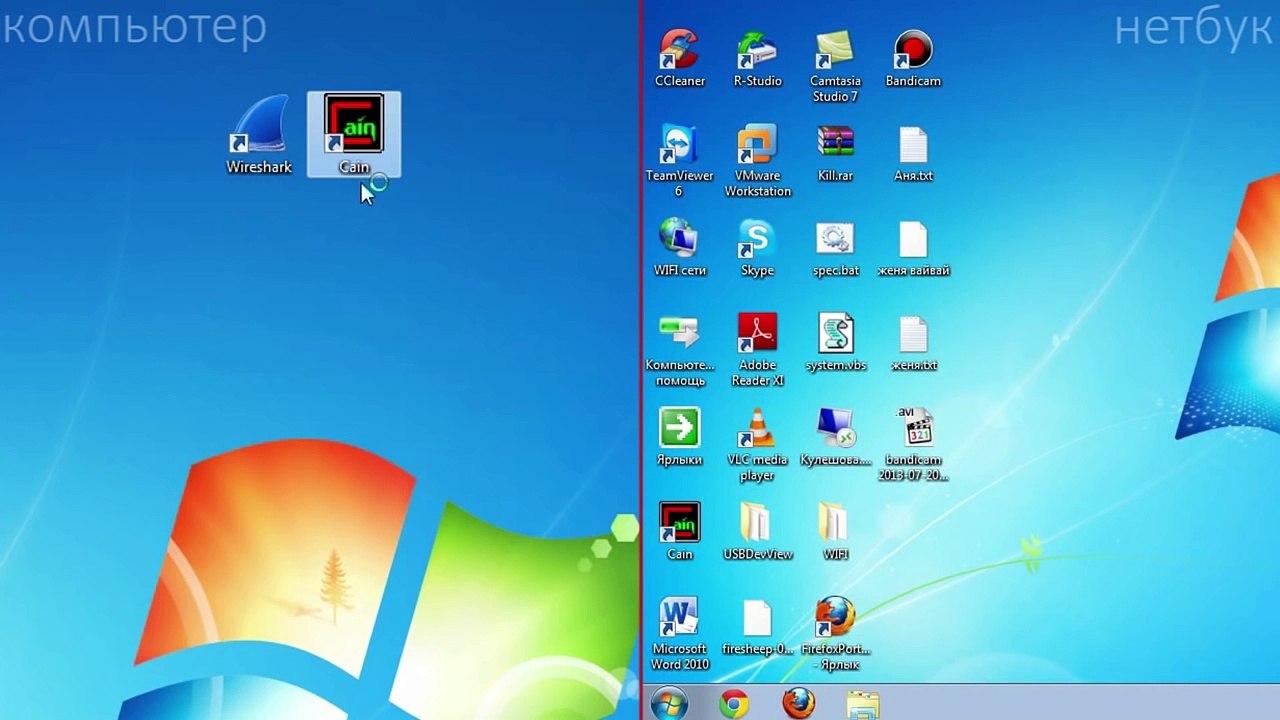
Task: Click the Cain shortcut beside USBDevView
Action: pyautogui.click(x=680, y=532)
